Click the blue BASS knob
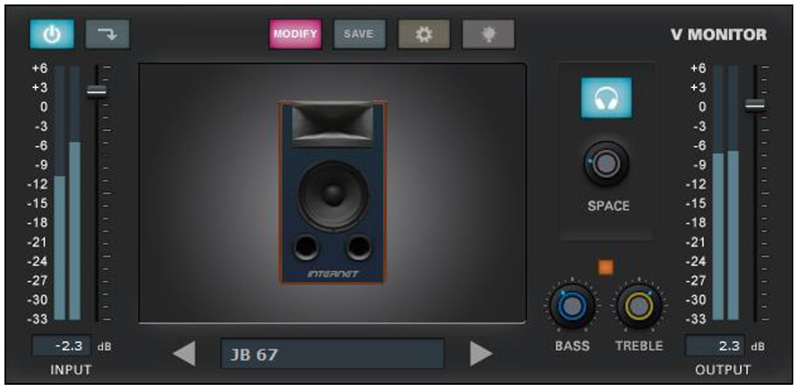The height and width of the screenshot is (390, 800). 572,306
